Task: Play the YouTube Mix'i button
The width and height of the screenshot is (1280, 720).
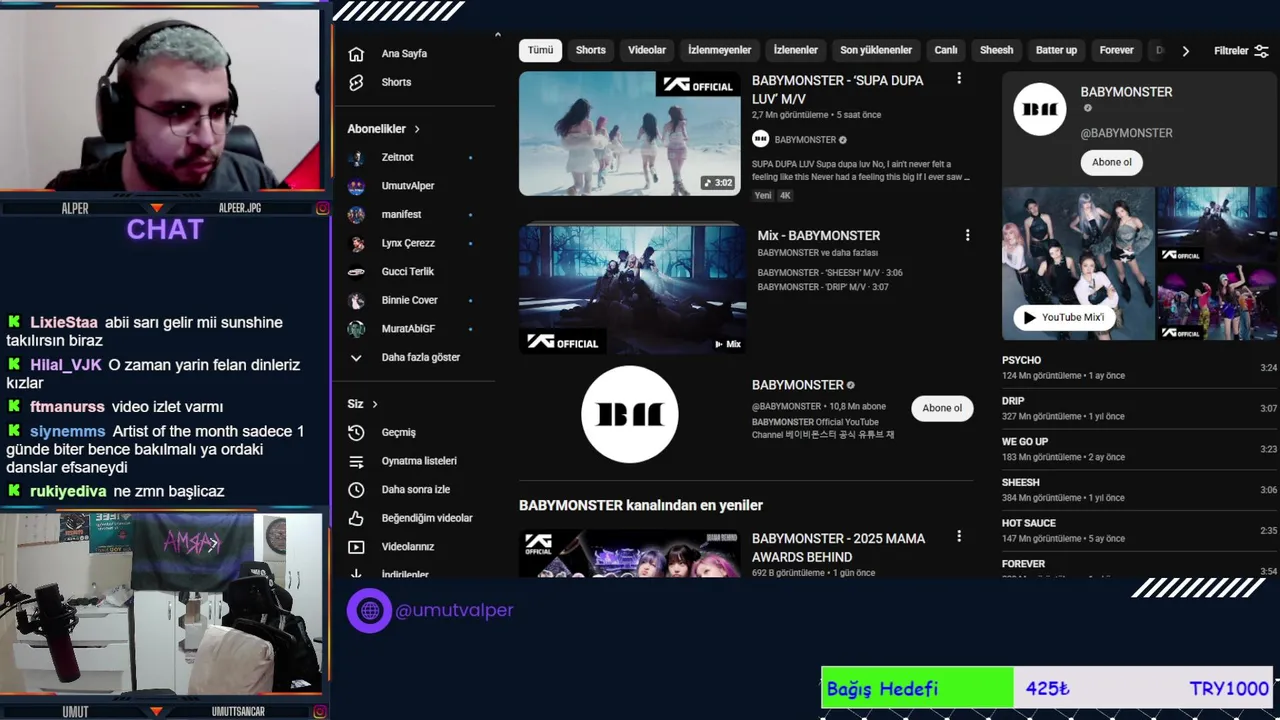Action: coord(1063,317)
